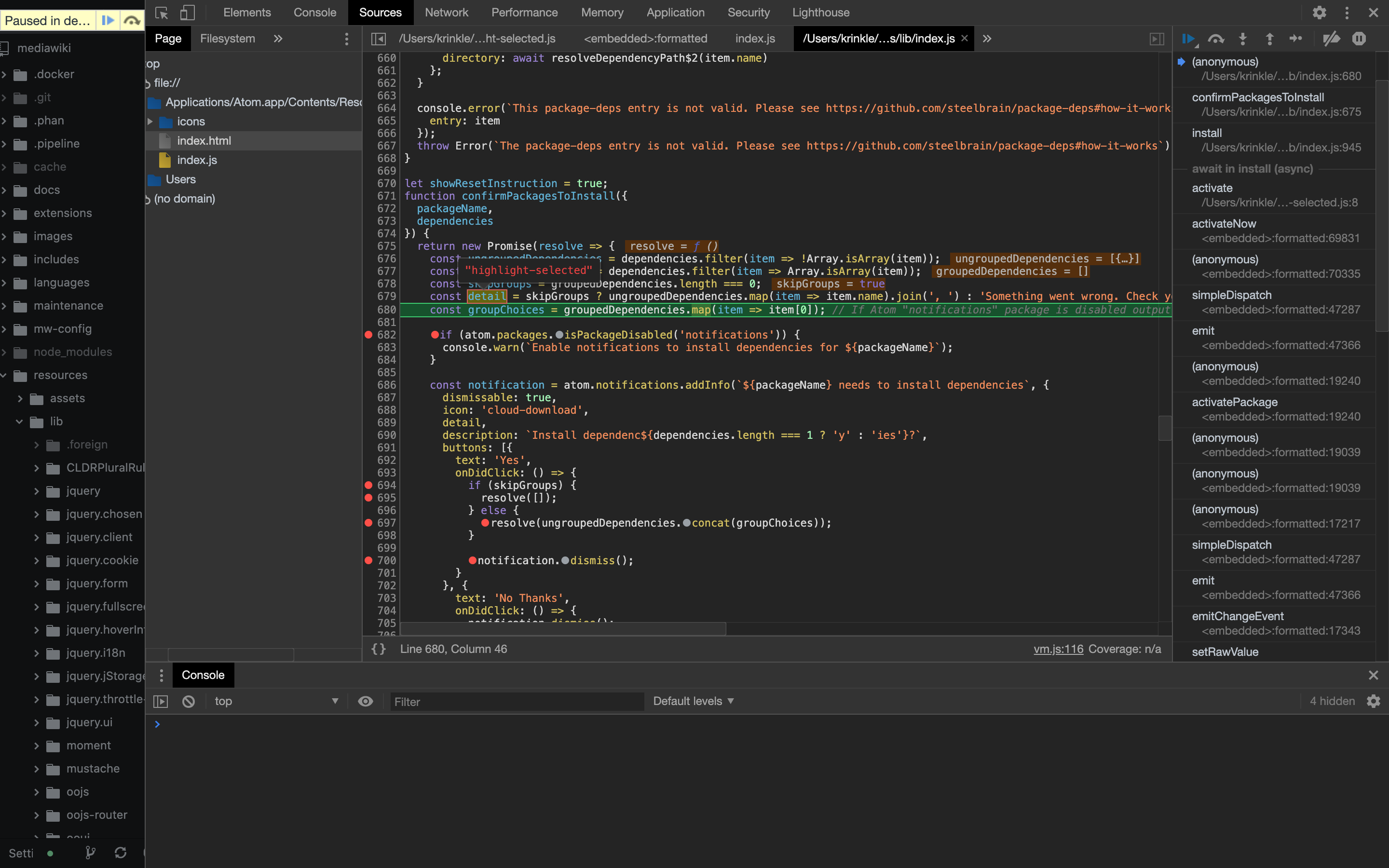Deactivate all breakpoints
Viewport: 1389px width, 868px height.
tap(1332, 39)
